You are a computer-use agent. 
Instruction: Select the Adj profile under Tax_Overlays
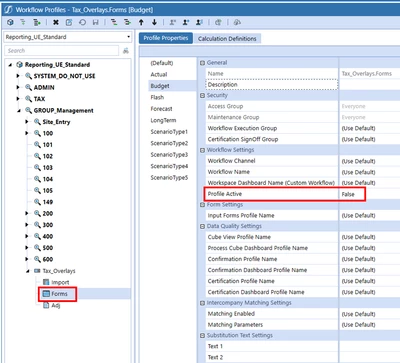point(55,305)
